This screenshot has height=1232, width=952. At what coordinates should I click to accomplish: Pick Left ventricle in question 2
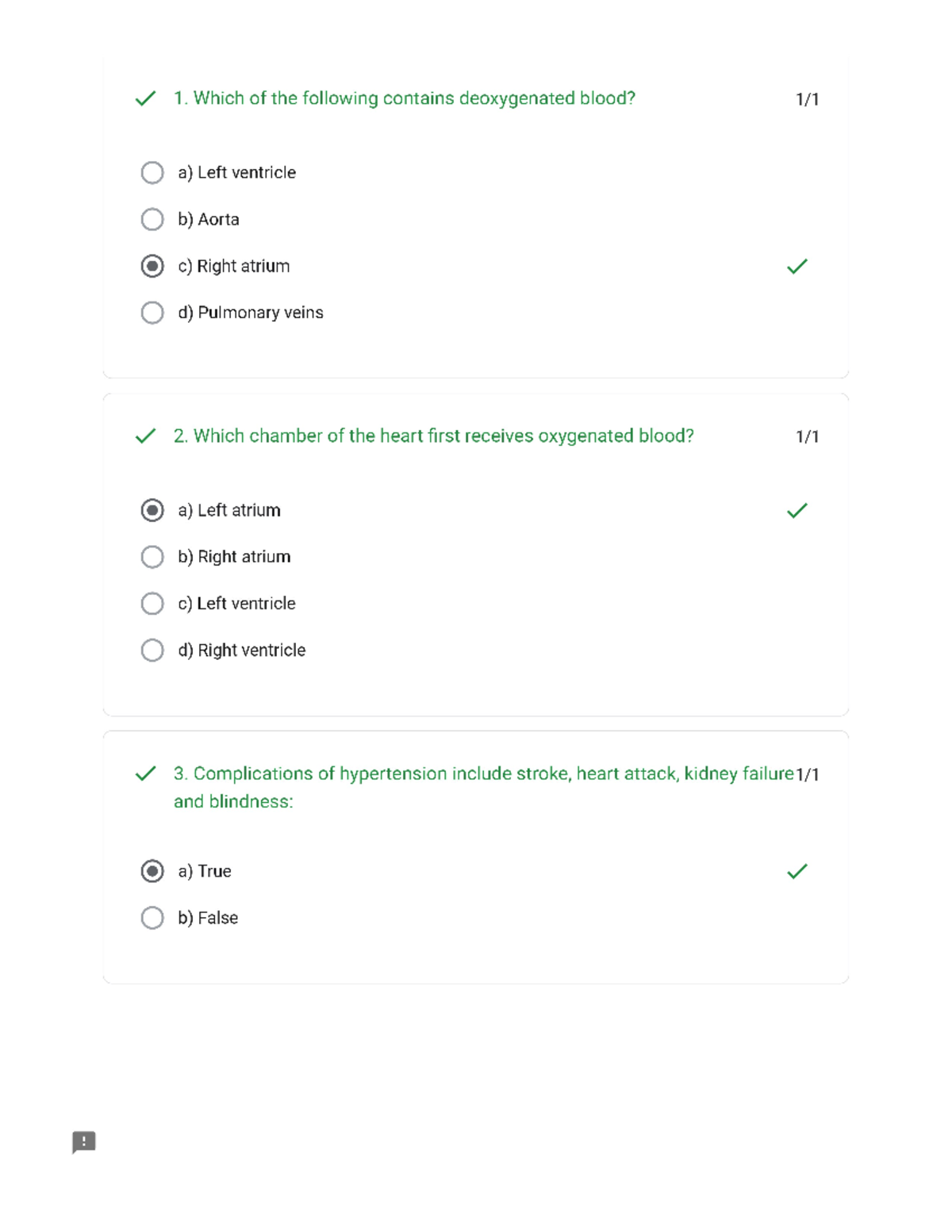(x=152, y=604)
